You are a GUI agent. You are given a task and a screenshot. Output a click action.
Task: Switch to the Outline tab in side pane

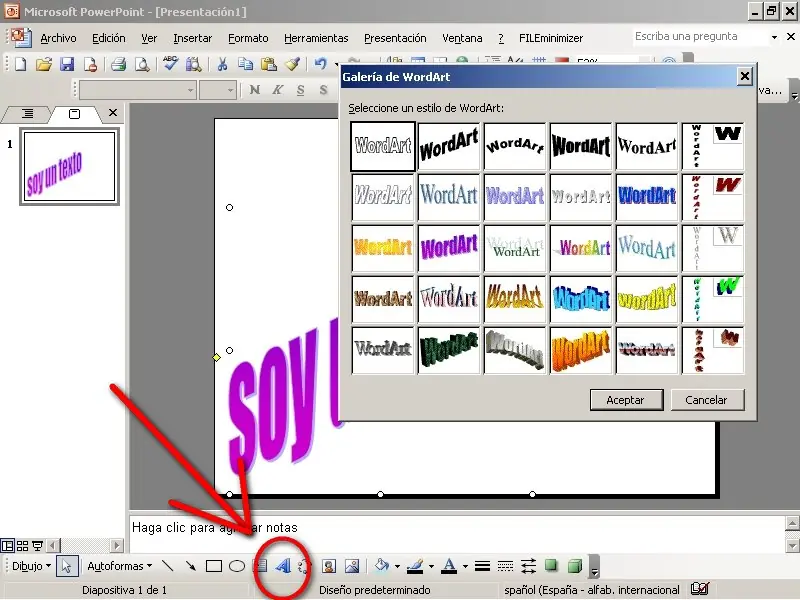28,114
